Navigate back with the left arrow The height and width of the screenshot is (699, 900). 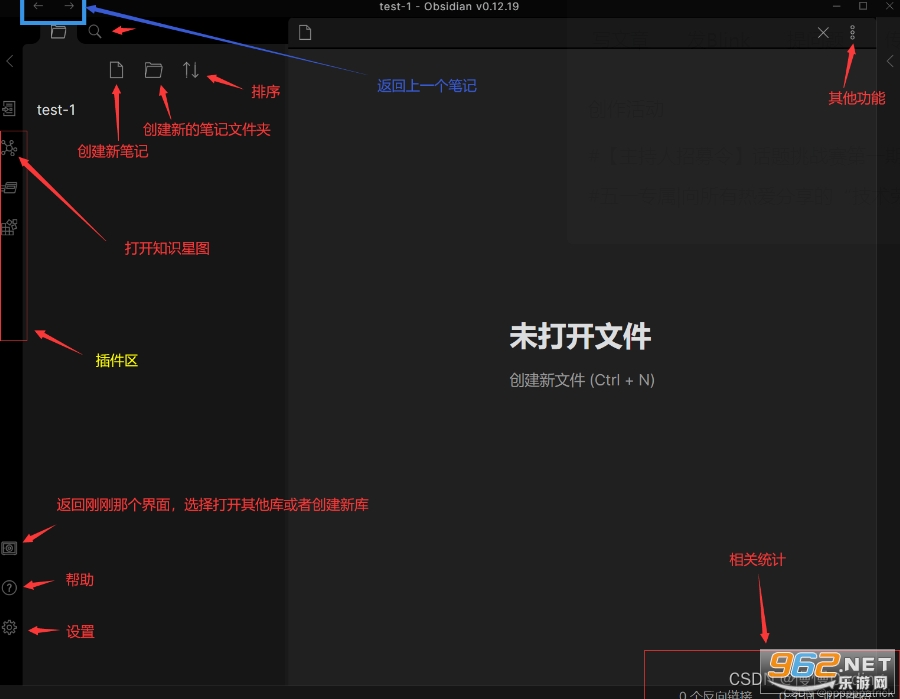click(x=38, y=6)
